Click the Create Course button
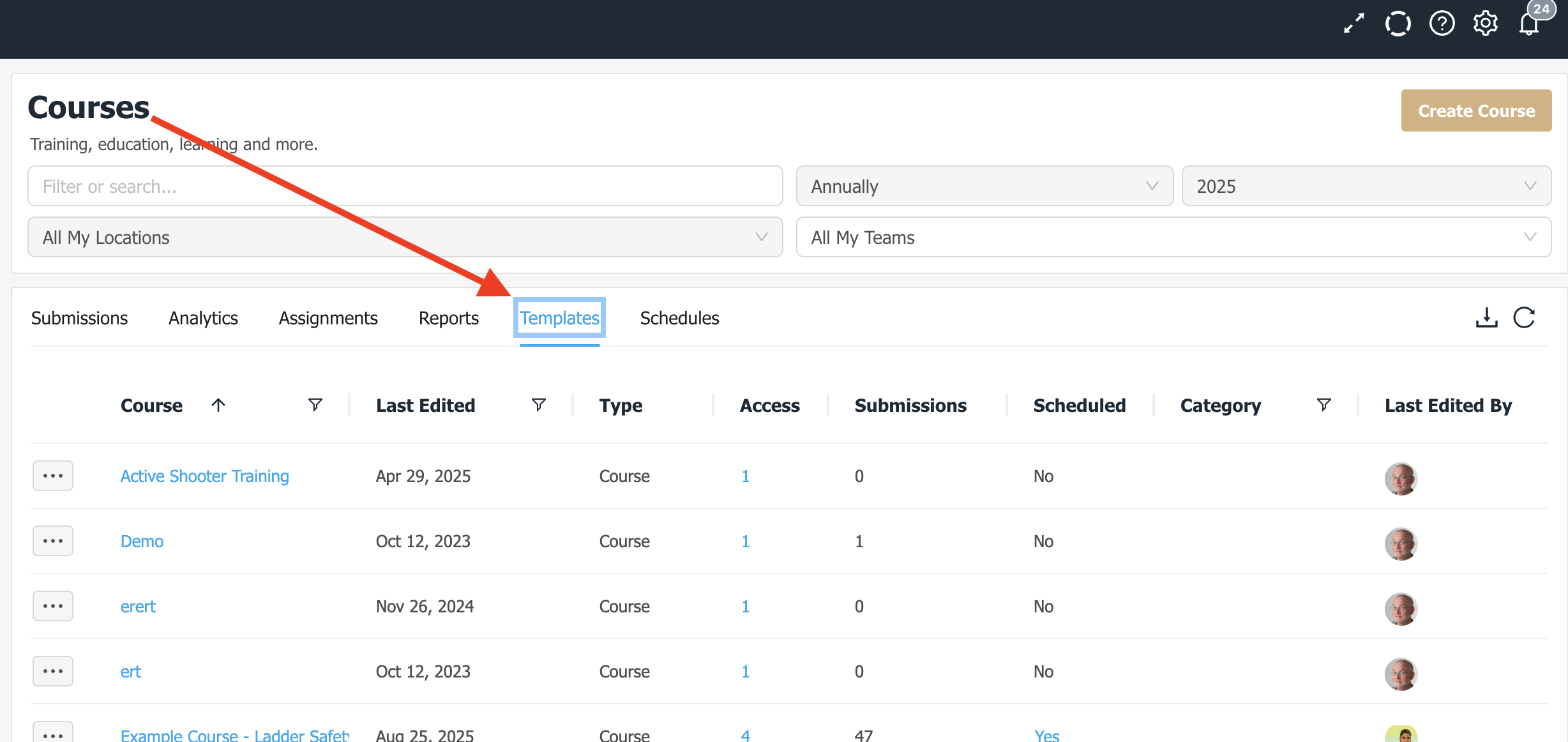The image size is (1568, 742). pyautogui.click(x=1476, y=110)
